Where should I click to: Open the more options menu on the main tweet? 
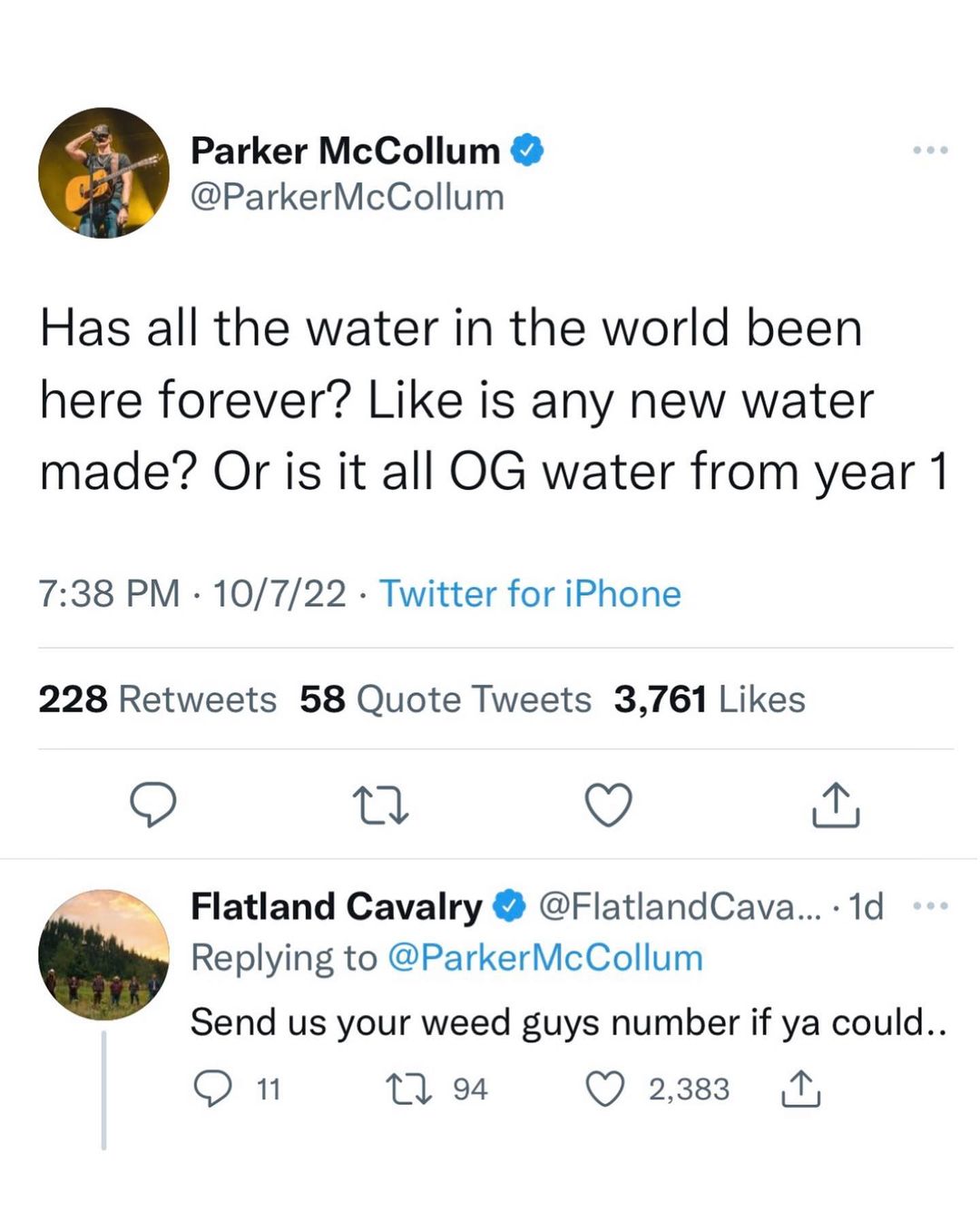click(931, 150)
